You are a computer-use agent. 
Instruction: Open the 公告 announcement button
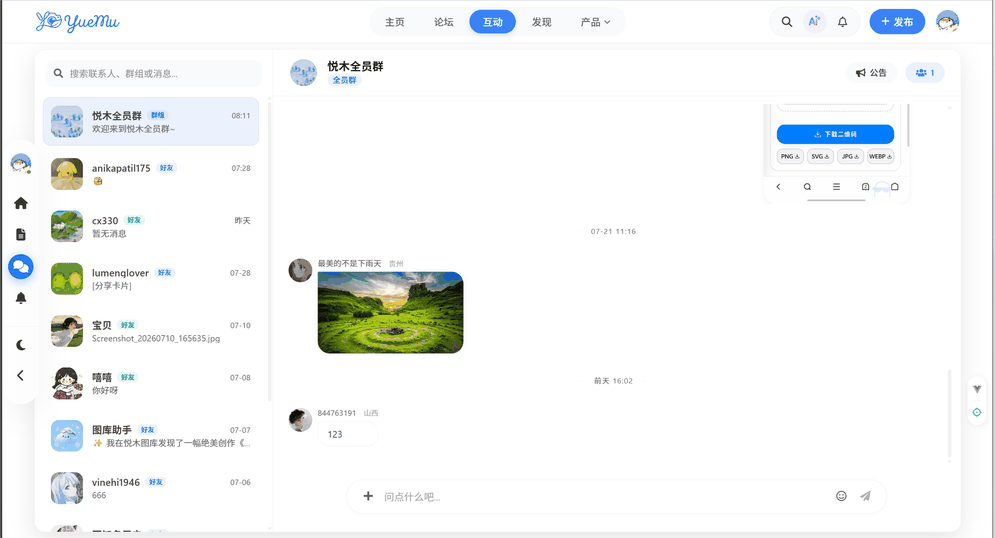(871, 73)
